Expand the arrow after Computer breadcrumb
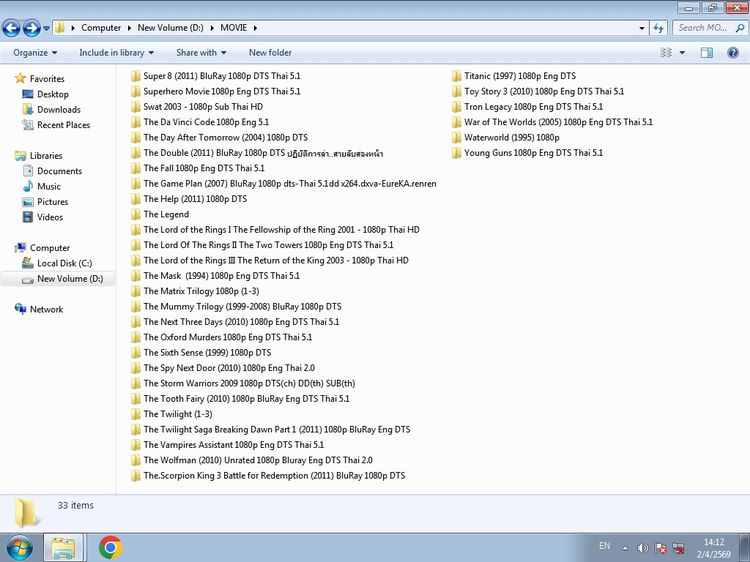Viewport: 750px width, 562px height. [129, 28]
